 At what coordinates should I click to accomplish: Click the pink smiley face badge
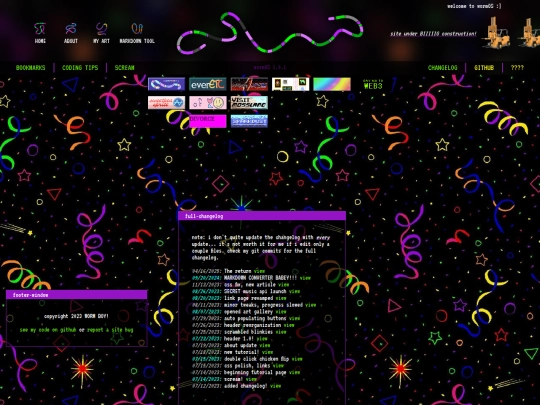(208, 103)
